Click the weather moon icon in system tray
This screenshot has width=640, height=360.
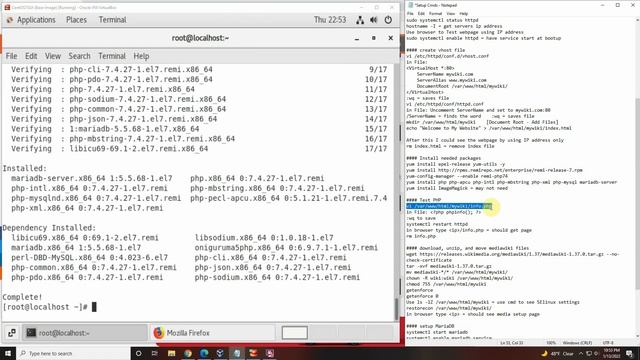click(544, 353)
